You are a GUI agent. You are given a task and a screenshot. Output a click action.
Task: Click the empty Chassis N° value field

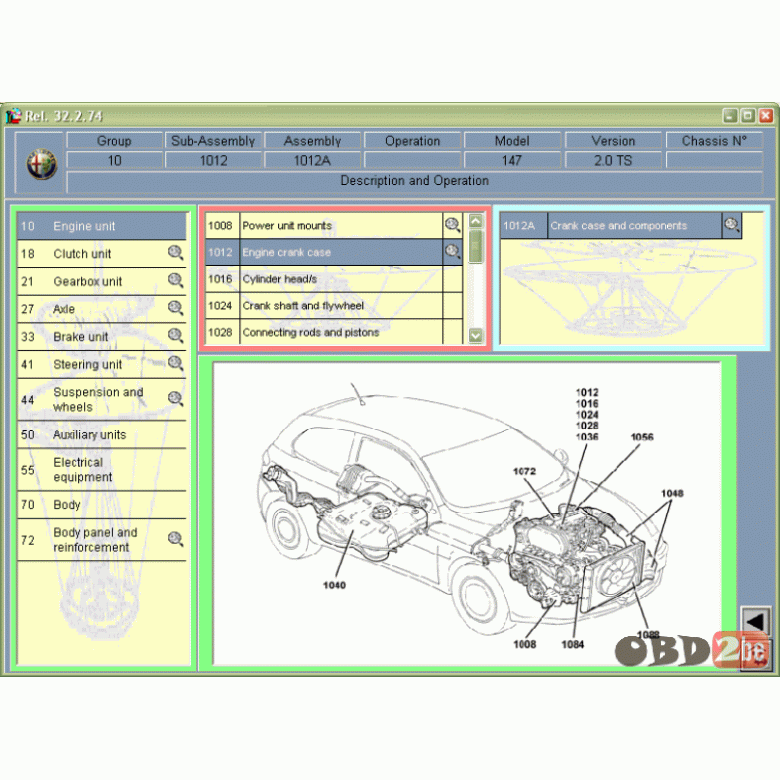714,160
